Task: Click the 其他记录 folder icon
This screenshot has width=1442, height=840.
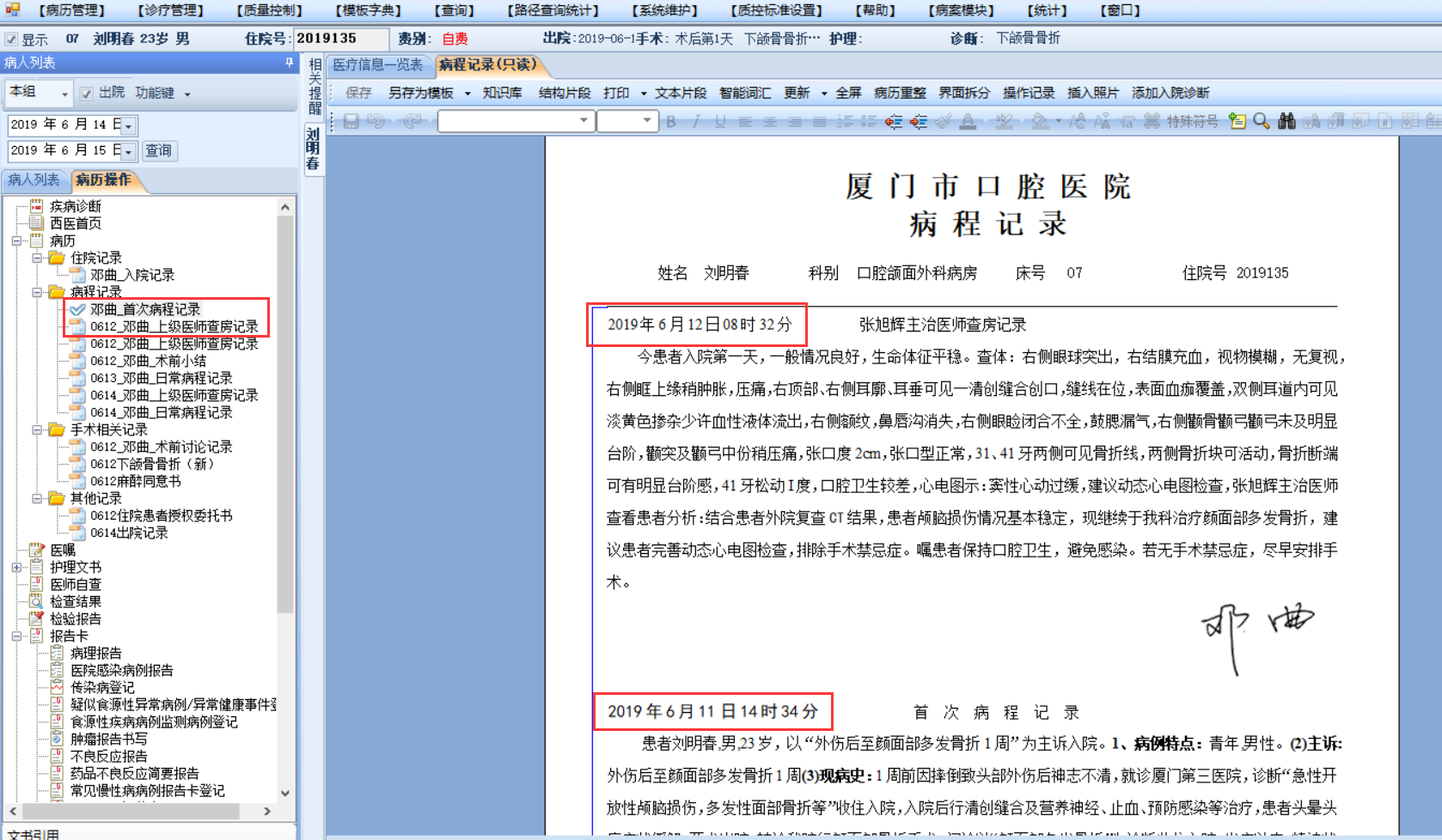Action: coord(58,498)
